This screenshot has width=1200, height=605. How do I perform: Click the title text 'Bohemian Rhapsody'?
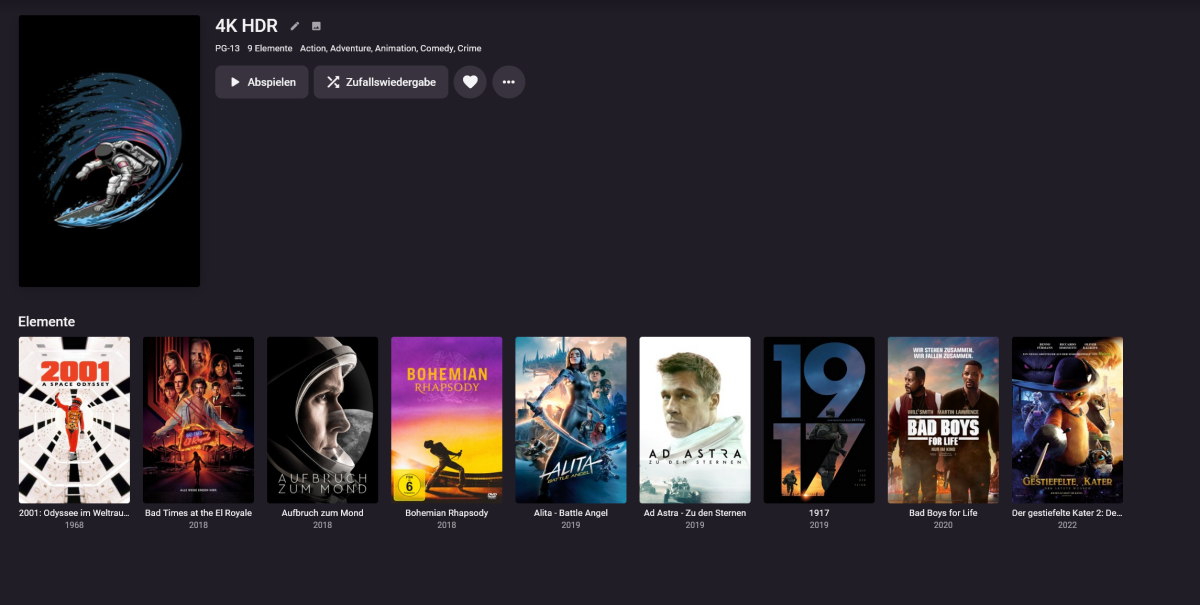pos(446,513)
